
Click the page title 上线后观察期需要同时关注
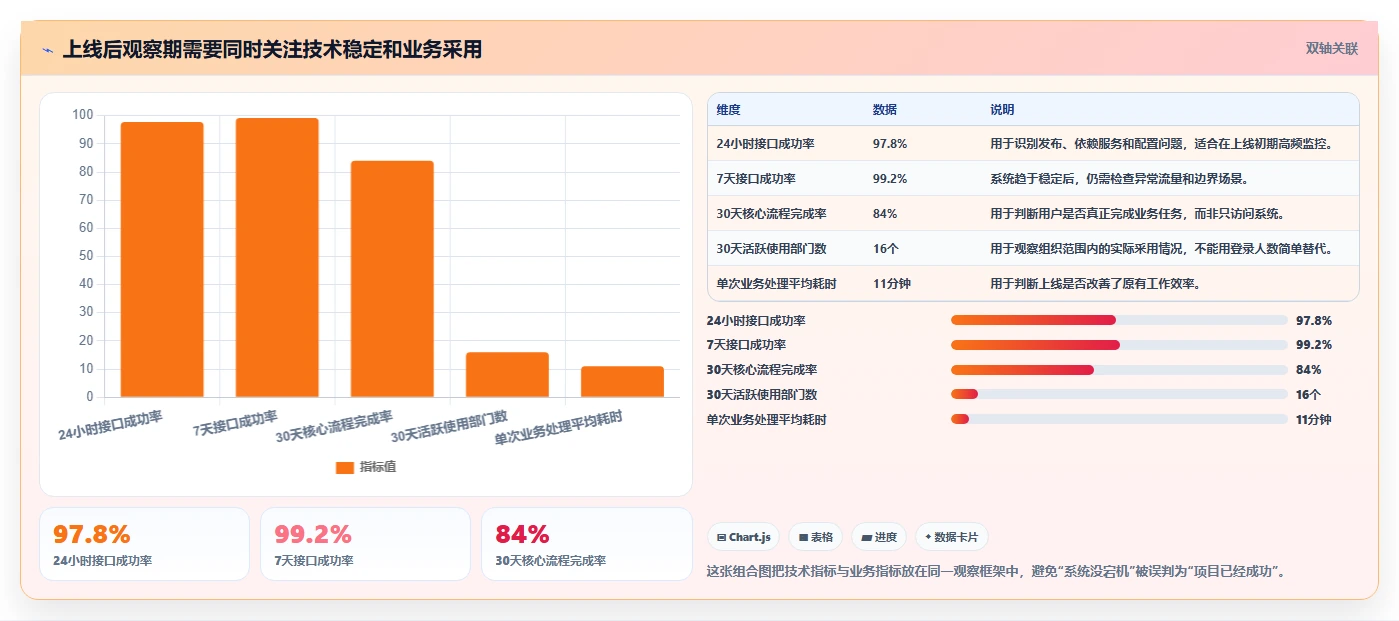(x=272, y=49)
